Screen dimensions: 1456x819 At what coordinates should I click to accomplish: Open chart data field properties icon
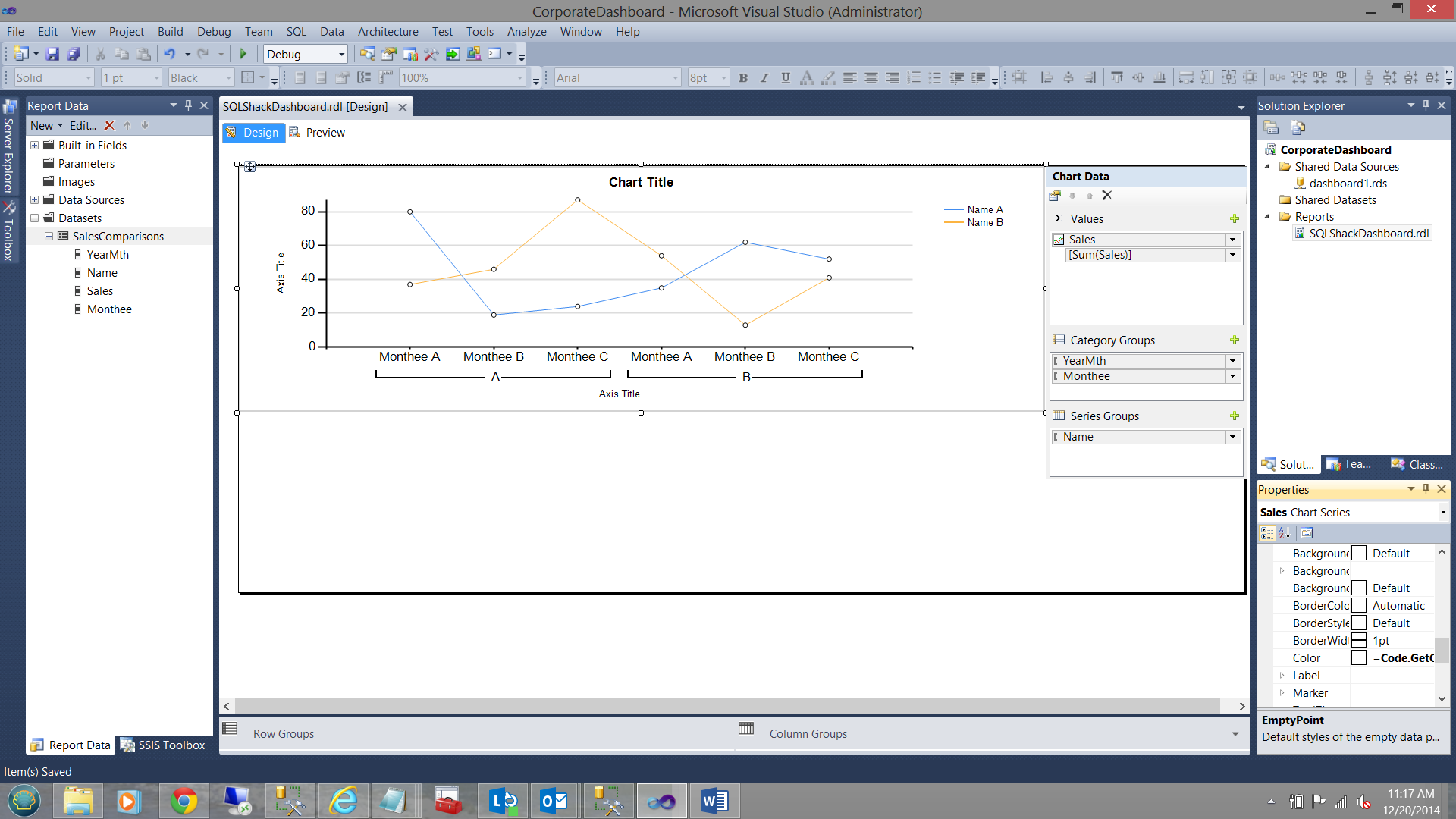tap(1055, 196)
